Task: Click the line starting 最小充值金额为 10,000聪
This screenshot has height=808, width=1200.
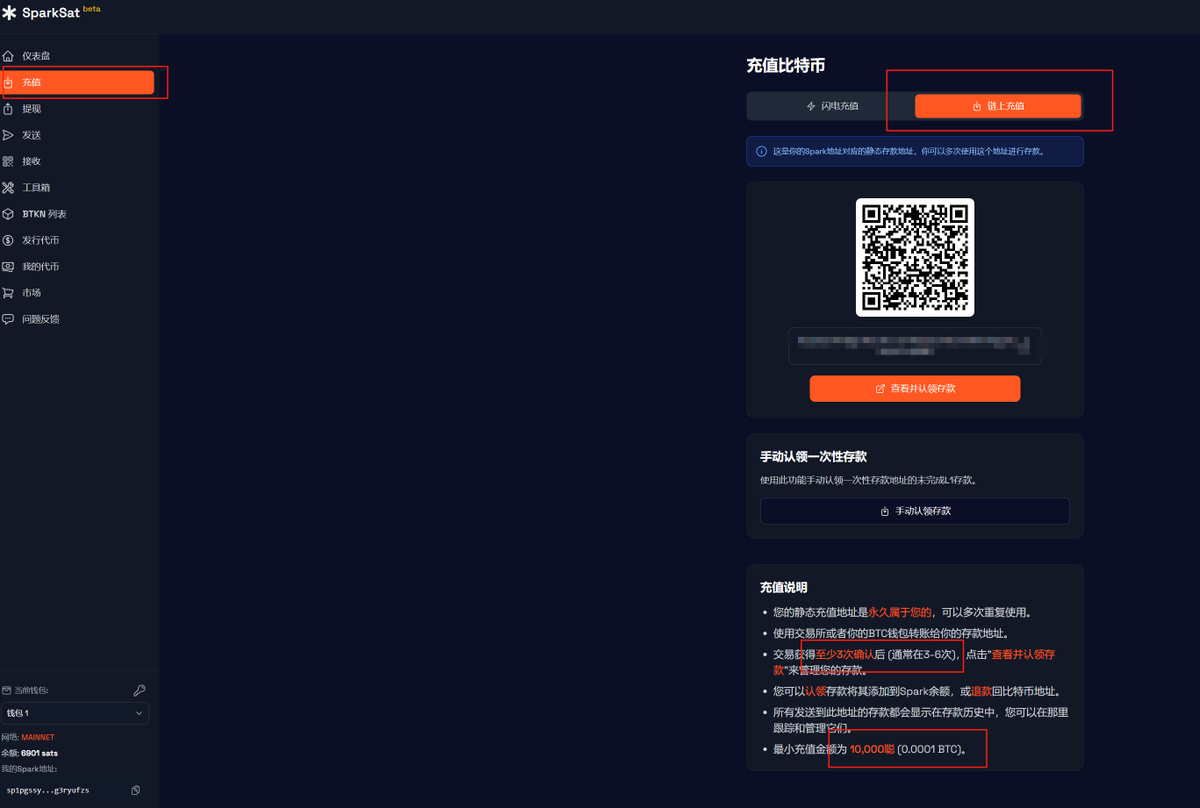Action: click(x=870, y=749)
